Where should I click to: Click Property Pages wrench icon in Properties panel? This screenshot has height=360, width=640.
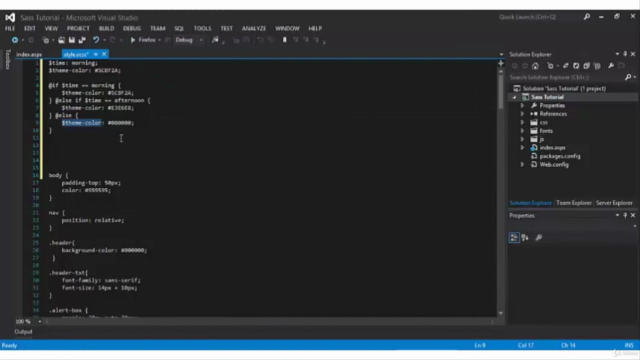pyautogui.click(x=539, y=238)
